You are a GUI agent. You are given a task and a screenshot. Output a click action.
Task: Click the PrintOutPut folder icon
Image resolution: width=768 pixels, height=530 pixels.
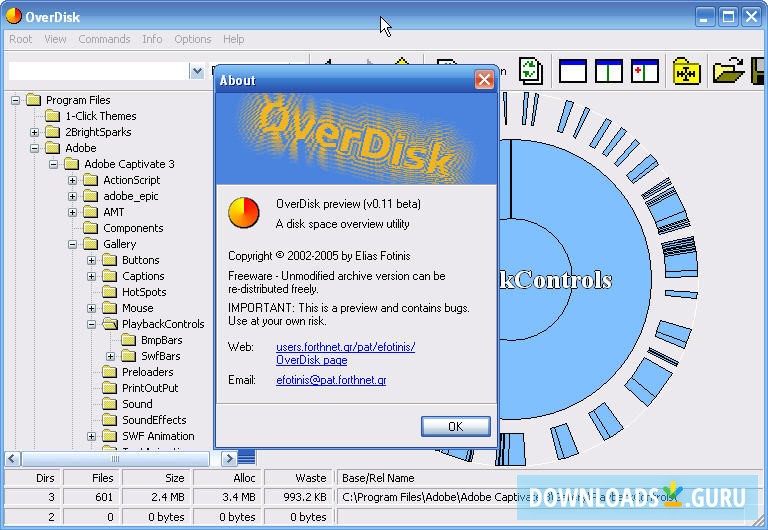click(110, 388)
